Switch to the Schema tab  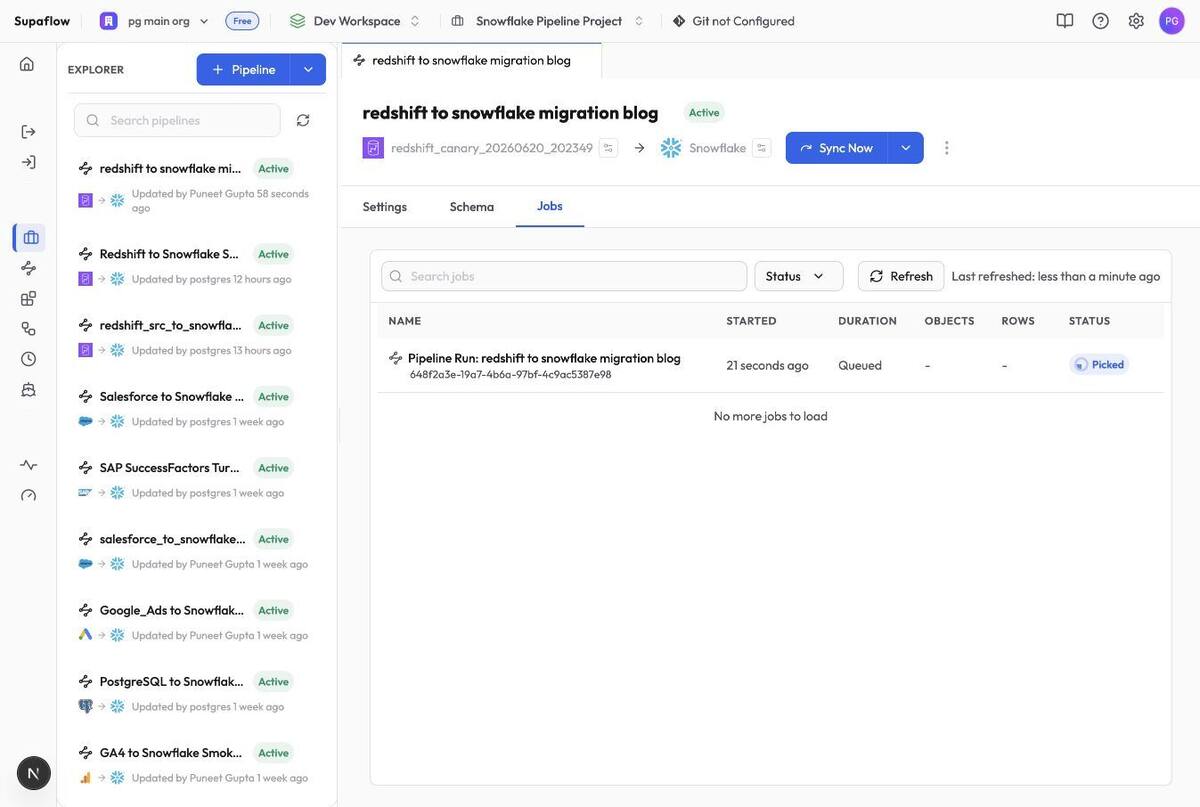472,207
